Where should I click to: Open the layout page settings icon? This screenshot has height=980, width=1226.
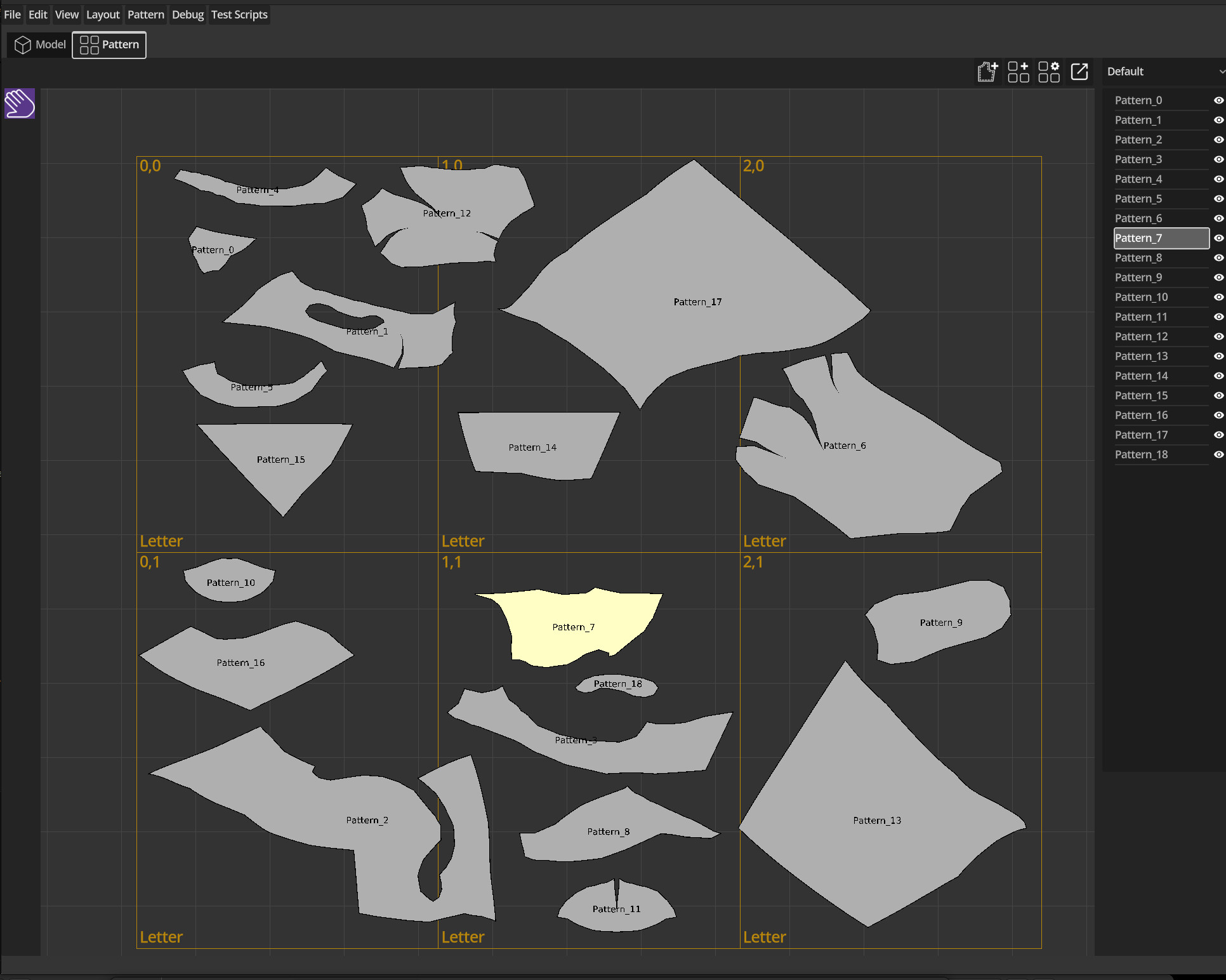[x=1049, y=72]
